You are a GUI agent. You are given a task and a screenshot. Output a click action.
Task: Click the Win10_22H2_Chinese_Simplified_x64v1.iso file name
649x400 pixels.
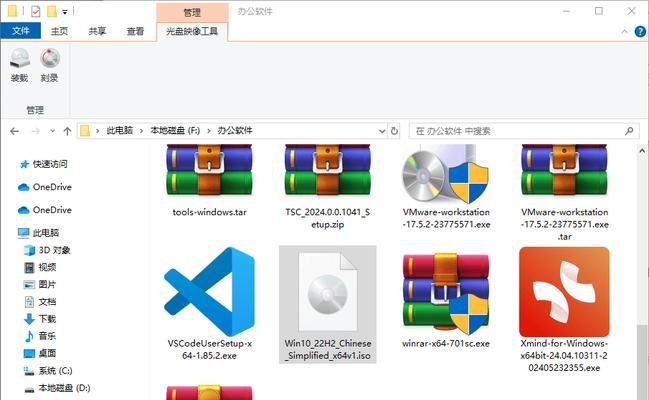[328, 349]
